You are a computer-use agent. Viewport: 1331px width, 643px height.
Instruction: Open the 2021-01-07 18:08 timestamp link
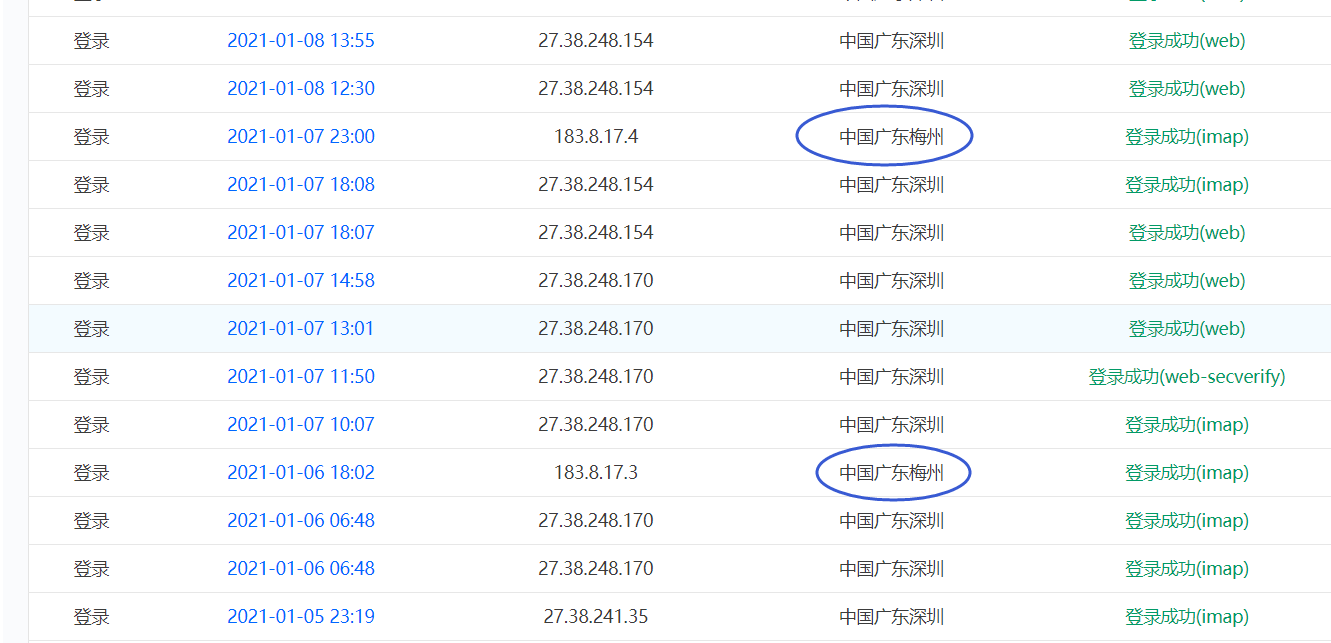click(301, 185)
